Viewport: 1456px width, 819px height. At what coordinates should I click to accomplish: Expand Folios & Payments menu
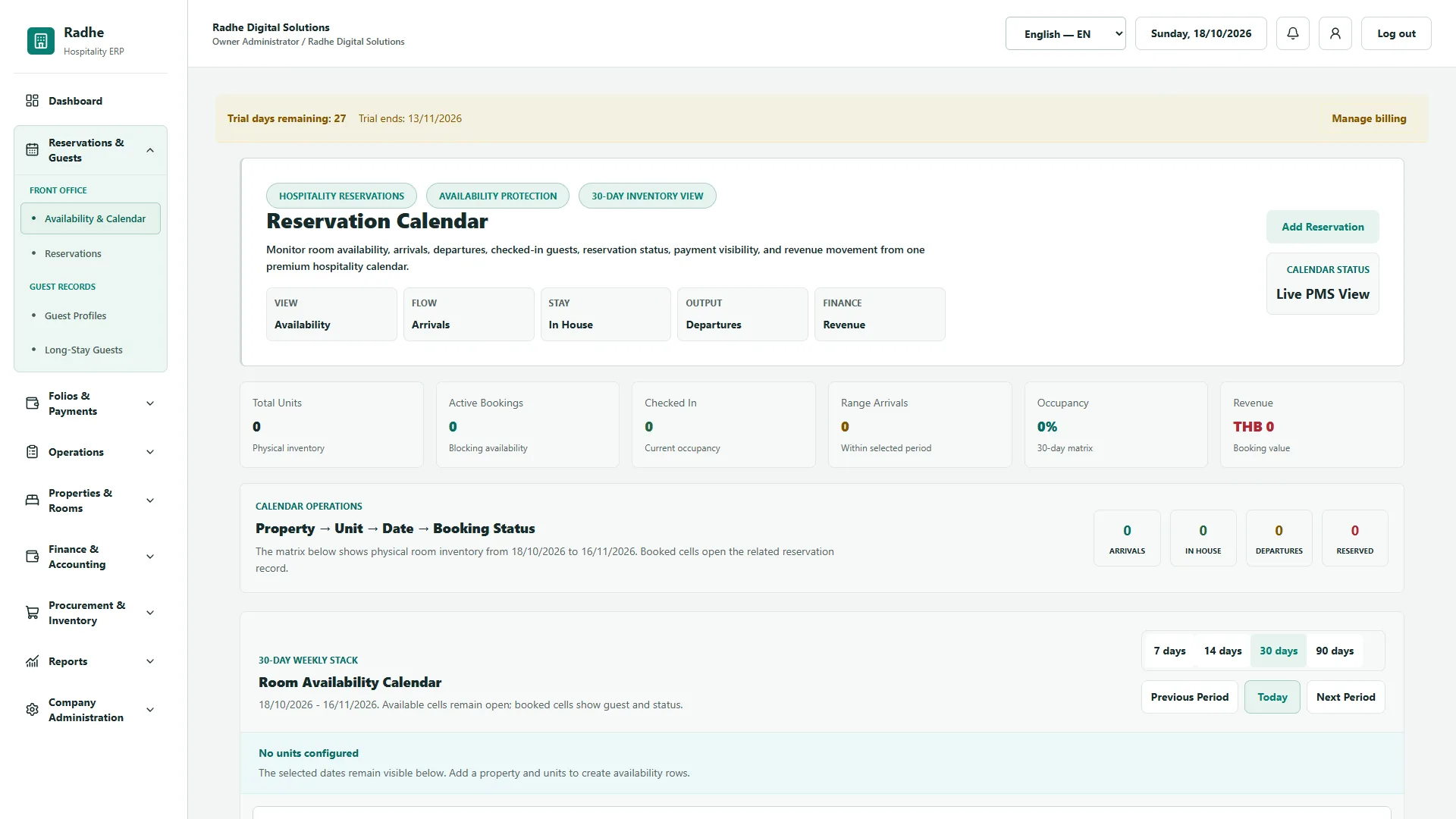pos(150,403)
